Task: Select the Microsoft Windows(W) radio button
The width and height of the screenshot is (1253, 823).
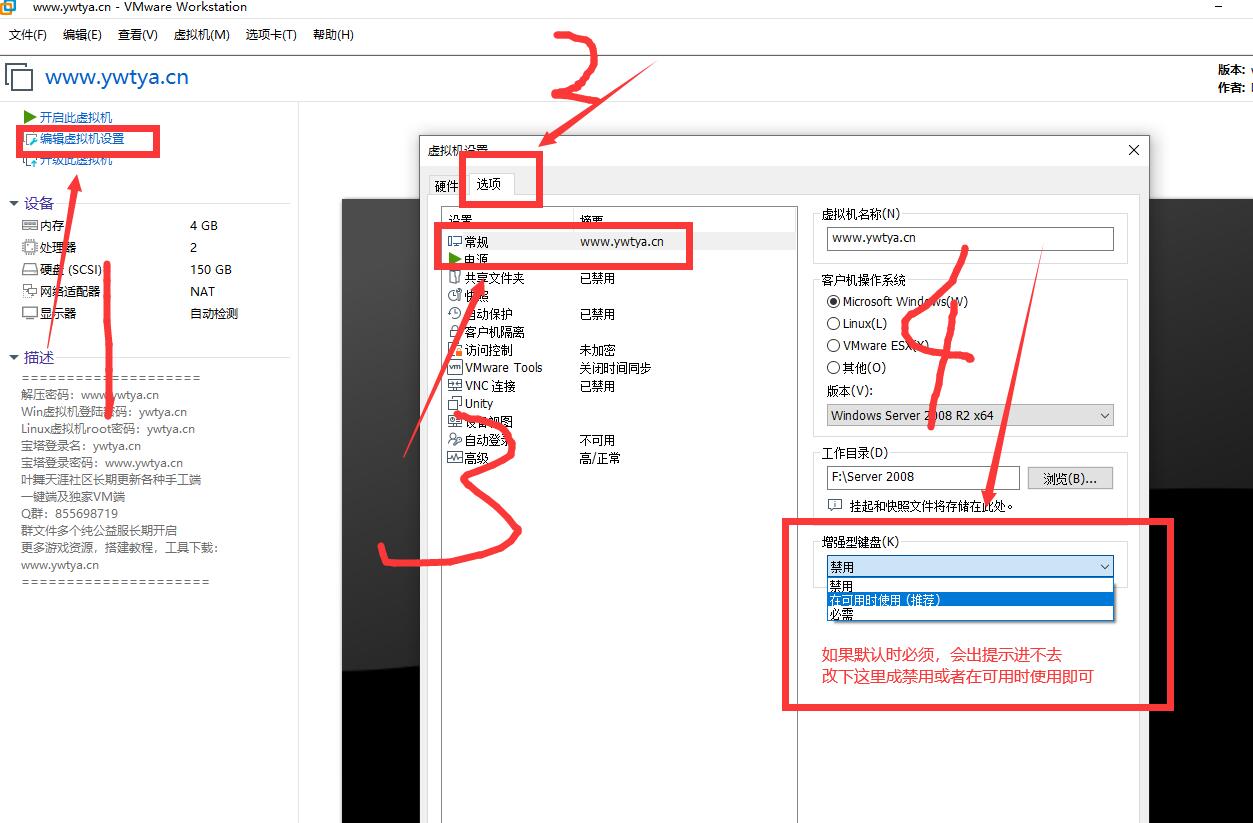Action: click(x=833, y=301)
